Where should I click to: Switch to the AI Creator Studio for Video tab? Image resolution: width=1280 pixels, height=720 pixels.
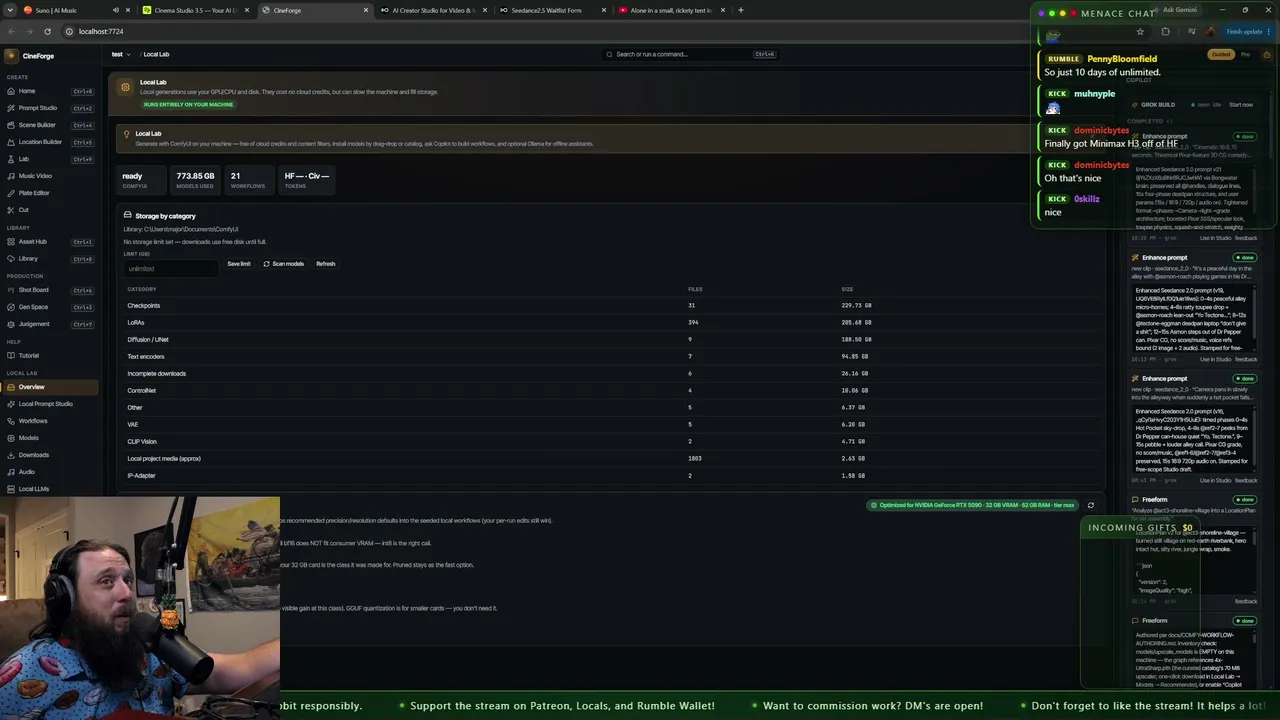(434, 10)
